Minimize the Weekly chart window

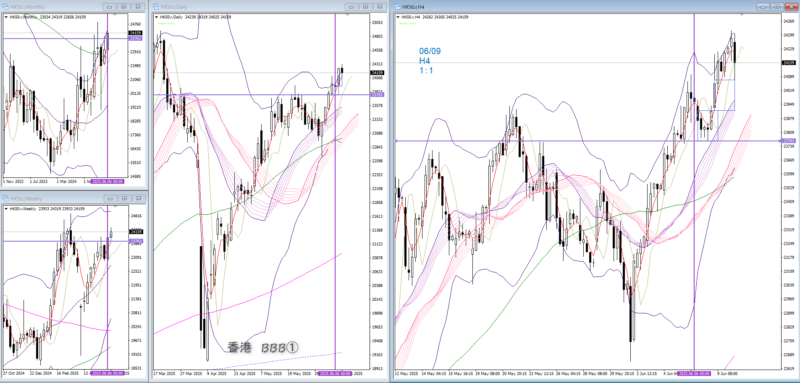point(110,198)
